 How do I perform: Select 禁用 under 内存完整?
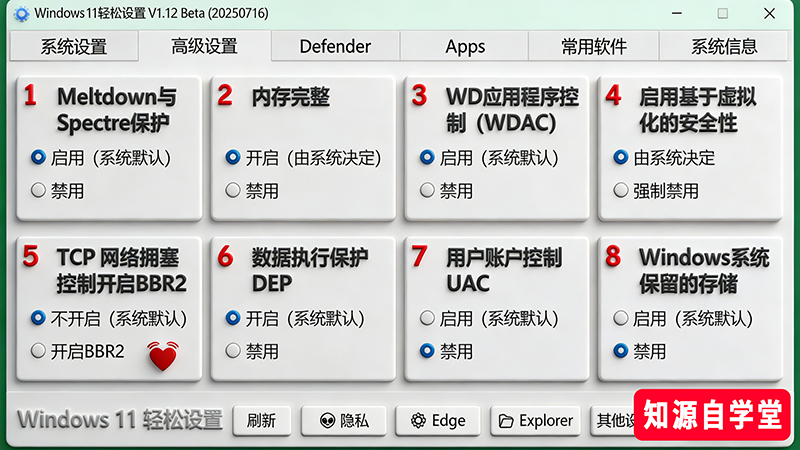coord(233,190)
